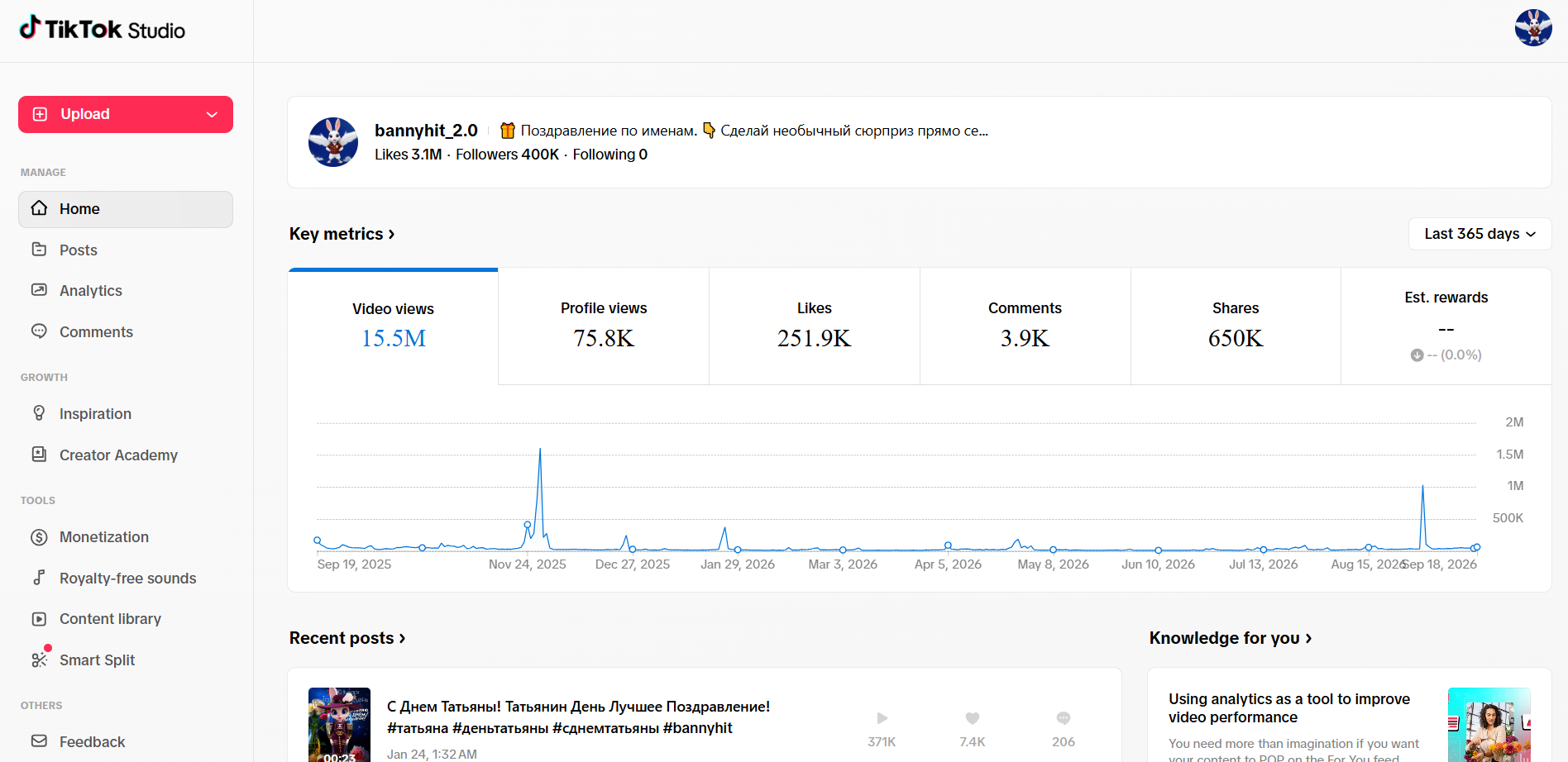Select the Profile views metric tab

point(604,326)
